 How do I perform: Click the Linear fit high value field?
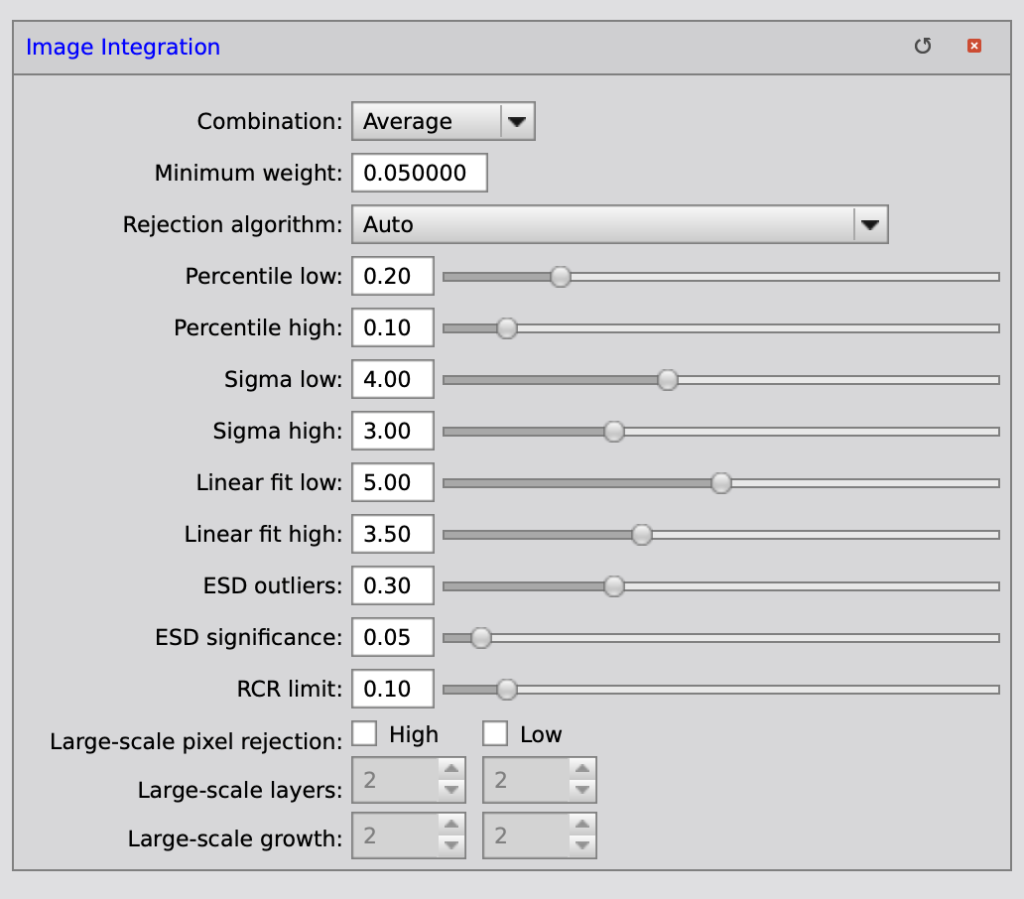point(392,534)
